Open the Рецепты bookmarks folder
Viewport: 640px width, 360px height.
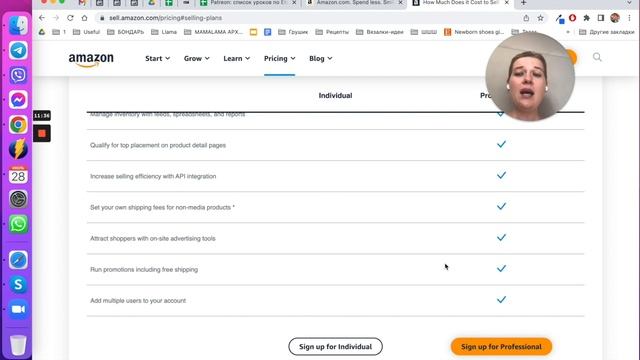(332, 32)
